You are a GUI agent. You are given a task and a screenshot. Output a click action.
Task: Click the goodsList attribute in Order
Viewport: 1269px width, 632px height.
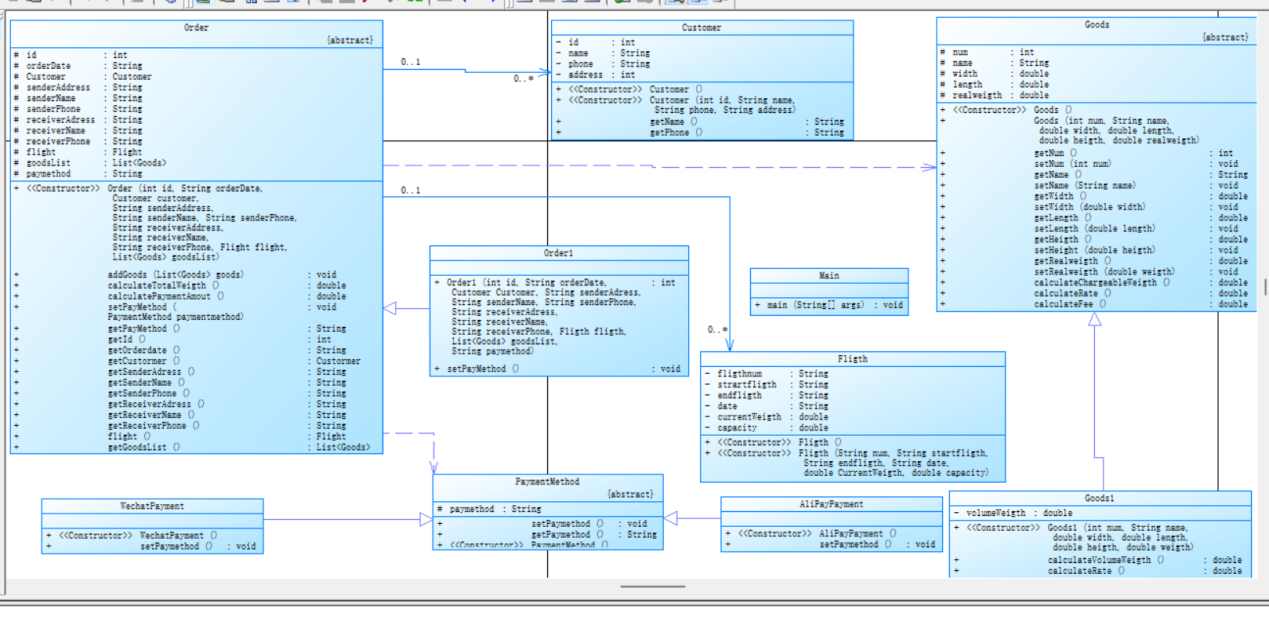tap(90, 163)
